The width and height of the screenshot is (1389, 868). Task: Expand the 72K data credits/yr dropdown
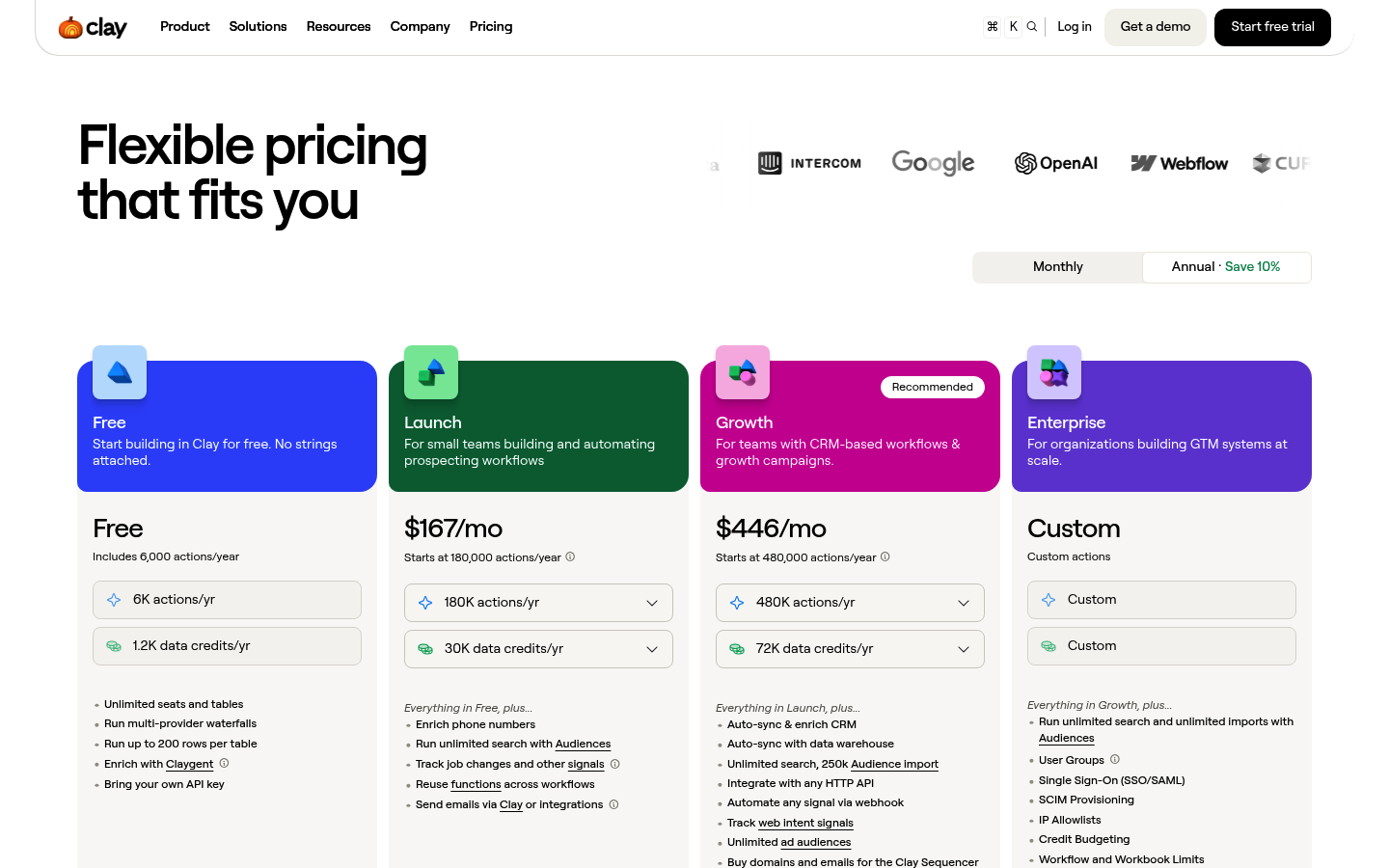click(850, 649)
